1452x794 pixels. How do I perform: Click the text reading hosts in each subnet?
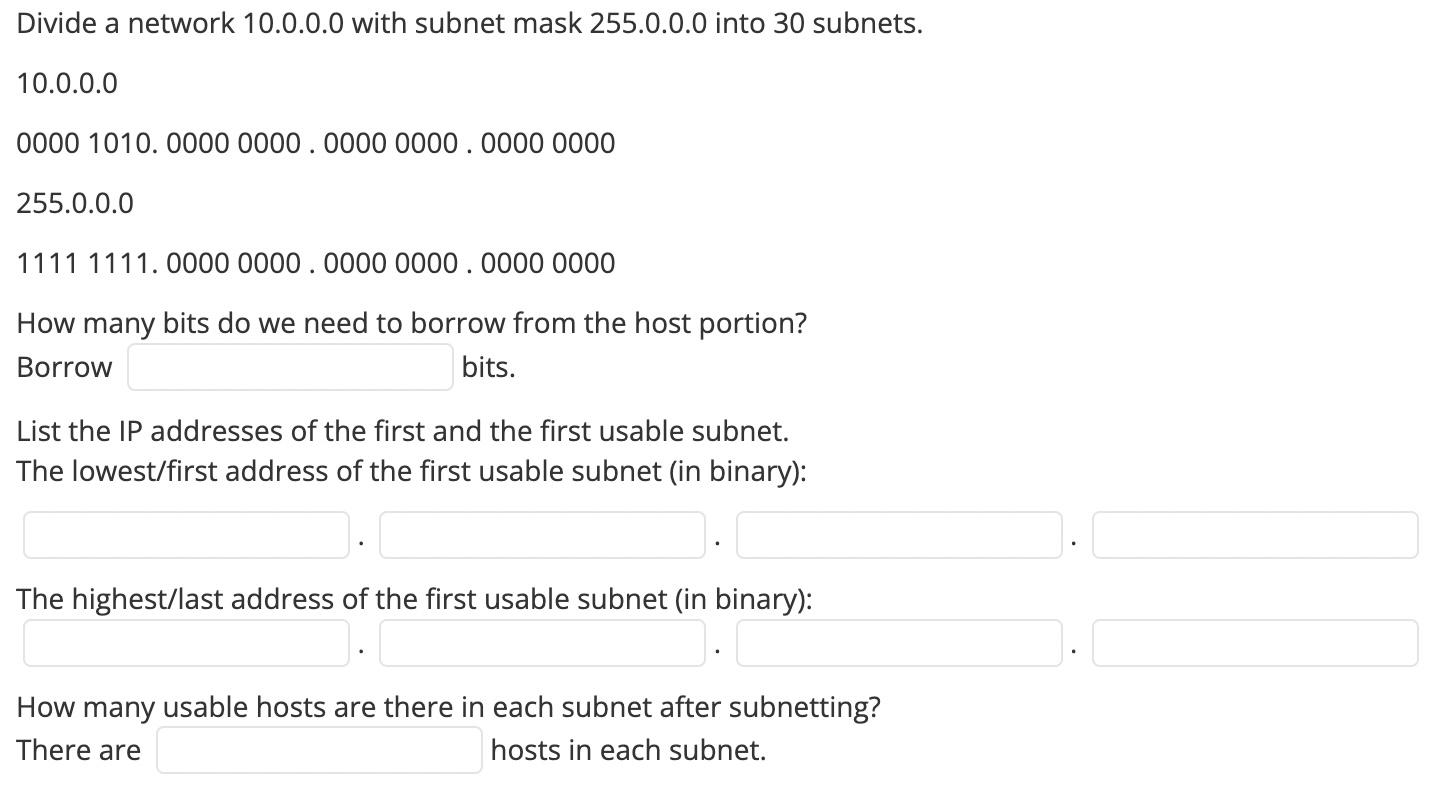click(625, 749)
